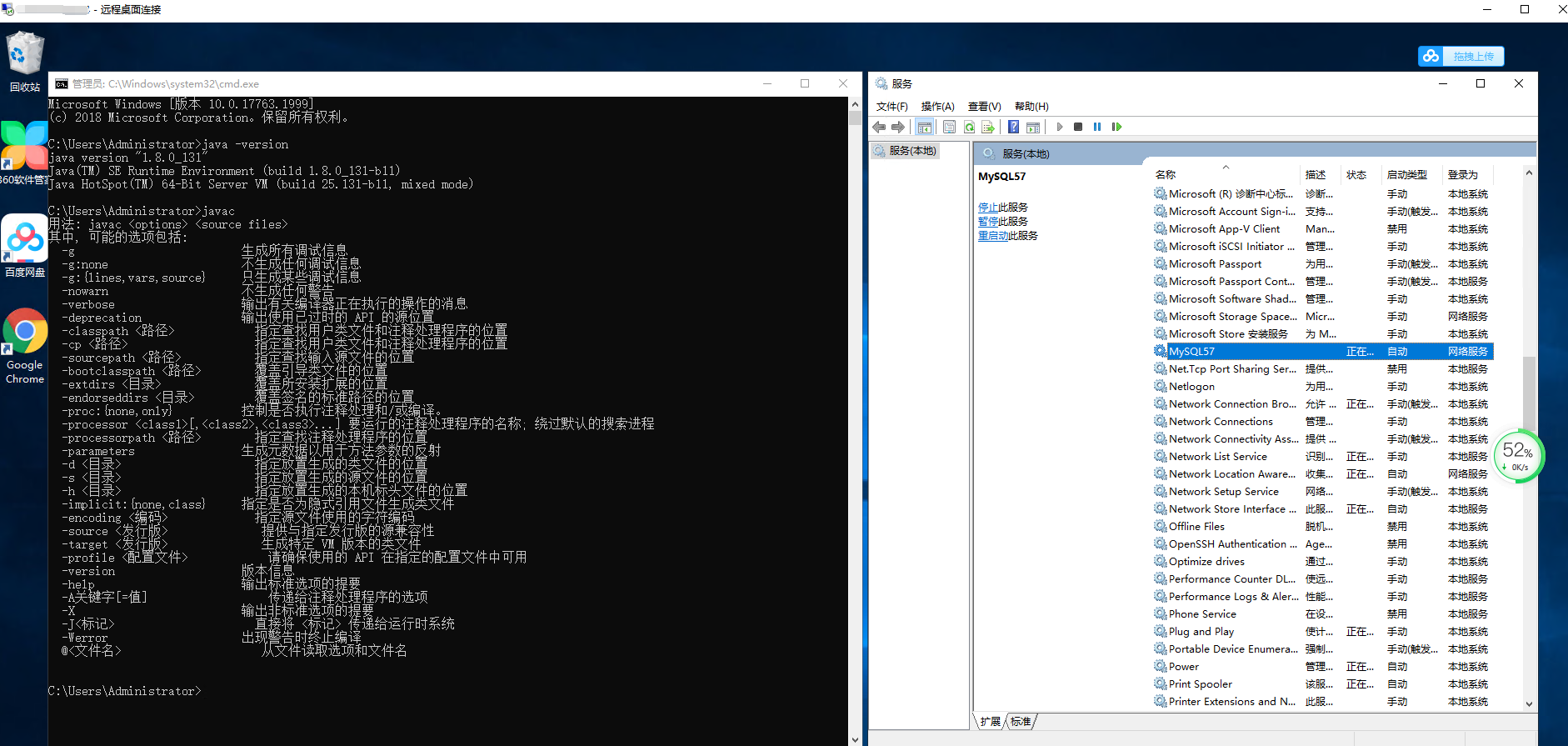This screenshot has height=746, width=1568.
Task: Click the Stop Service square icon
Action: (1078, 127)
